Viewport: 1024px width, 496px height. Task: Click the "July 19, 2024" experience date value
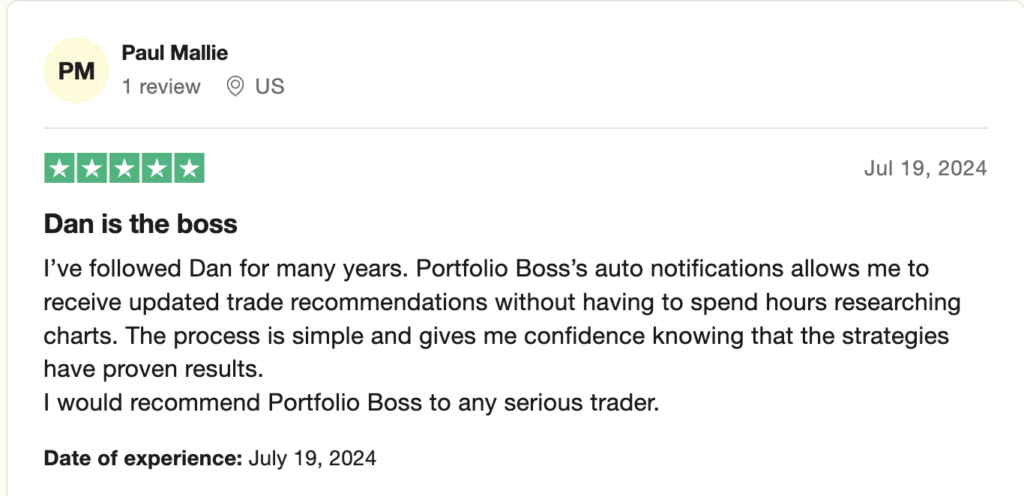pos(312,457)
